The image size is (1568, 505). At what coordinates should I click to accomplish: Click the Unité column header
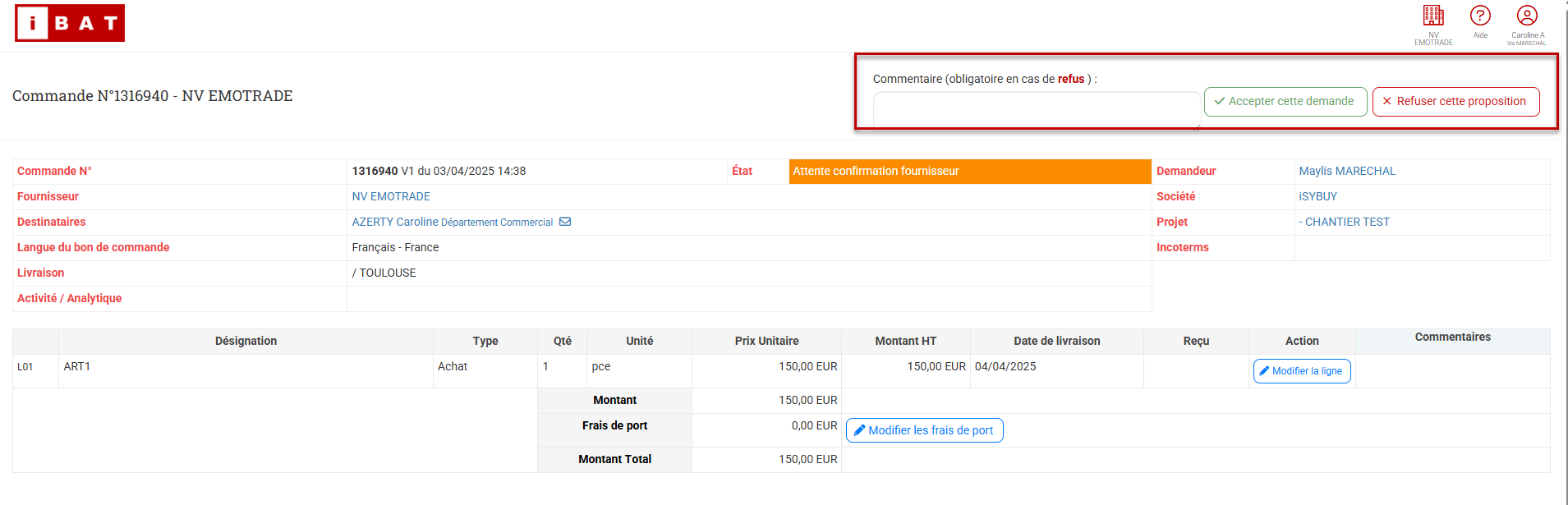[x=640, y=341]
